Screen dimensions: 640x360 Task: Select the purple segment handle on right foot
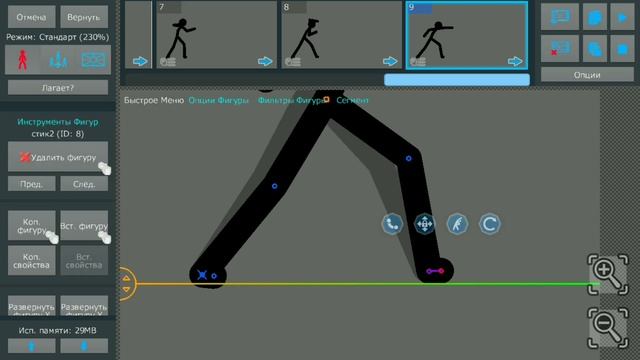coord(435,271)
